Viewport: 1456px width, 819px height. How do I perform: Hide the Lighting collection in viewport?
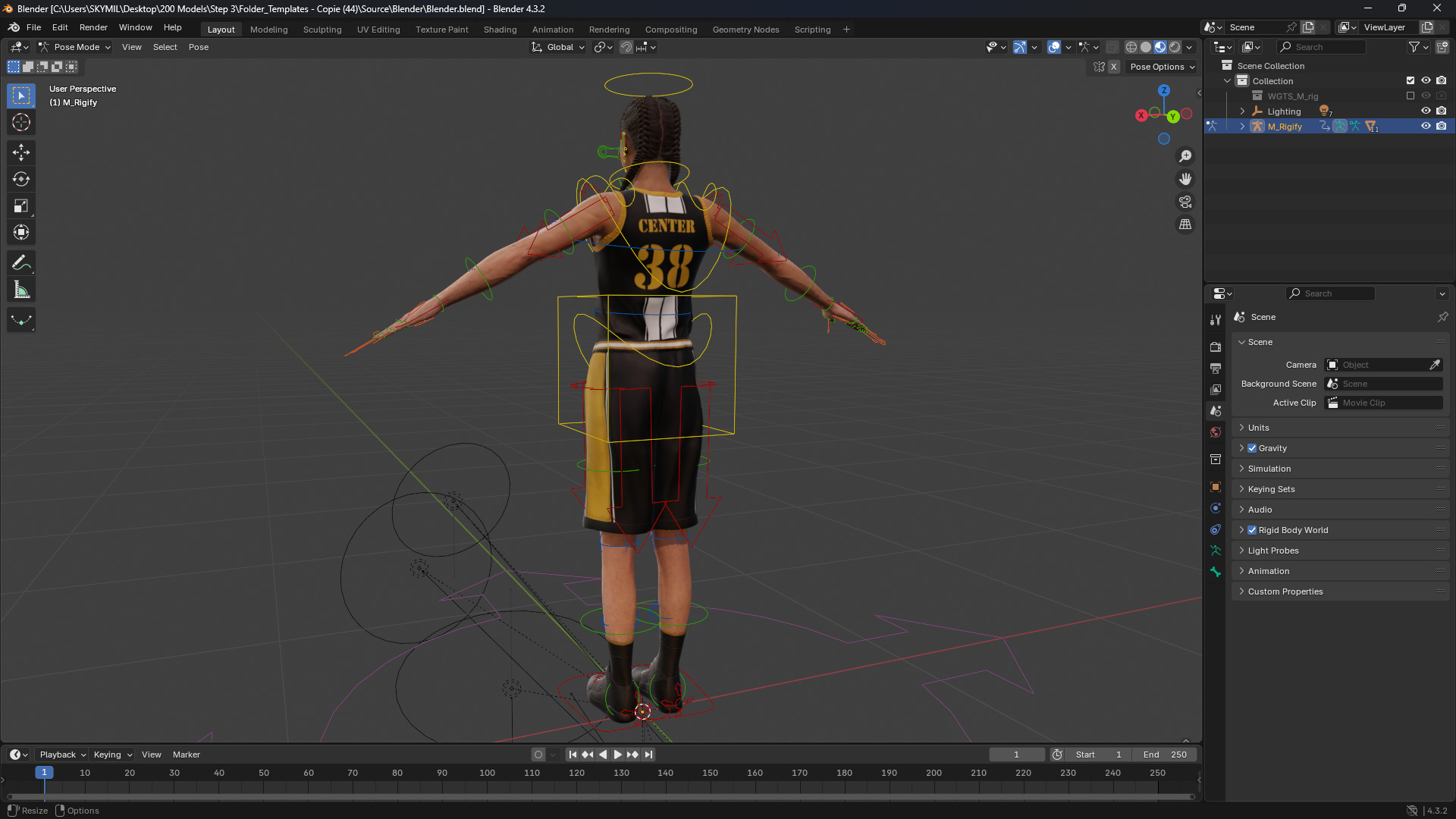pyautogui.click(x=1426, y=111)
